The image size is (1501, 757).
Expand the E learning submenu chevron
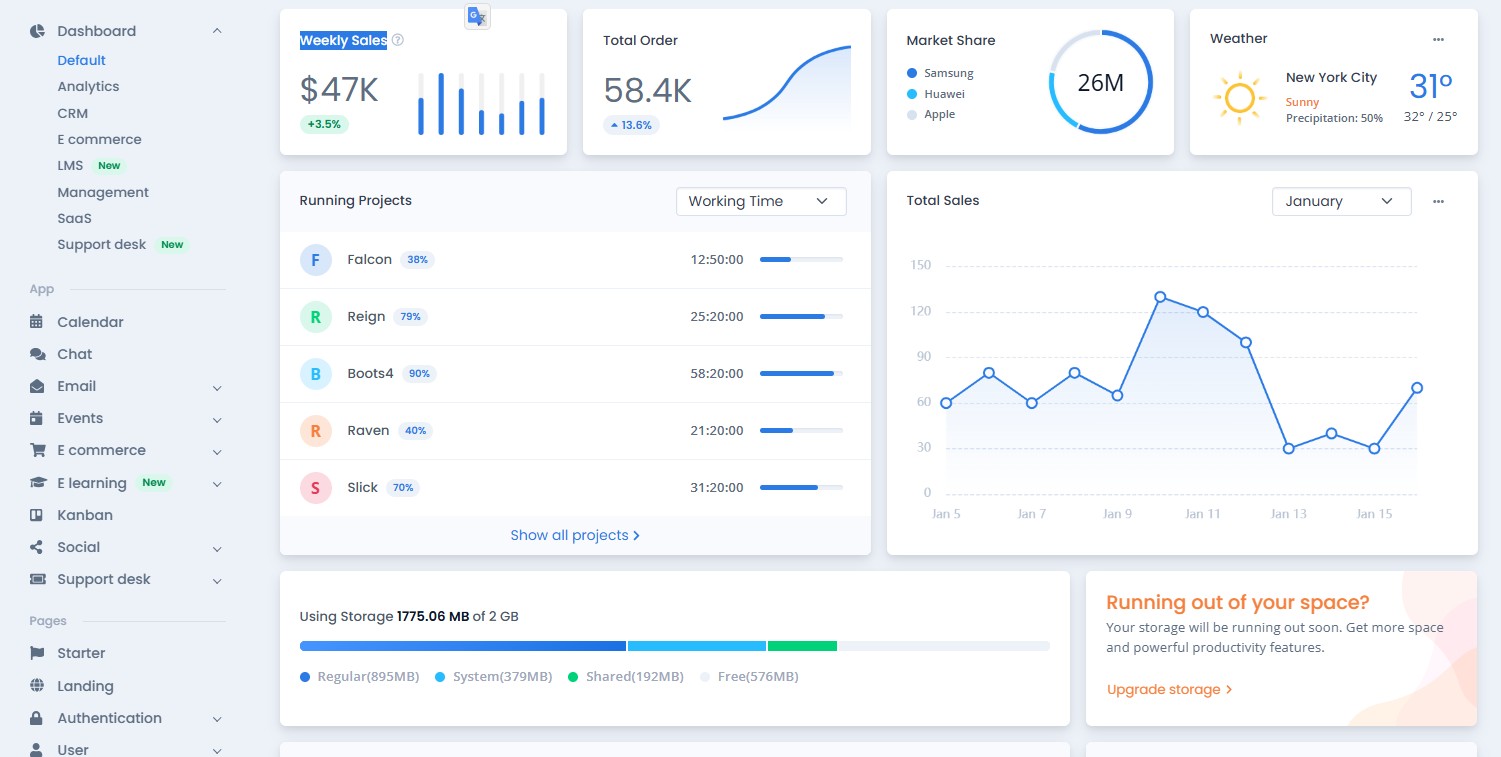[x=217, y=484]
